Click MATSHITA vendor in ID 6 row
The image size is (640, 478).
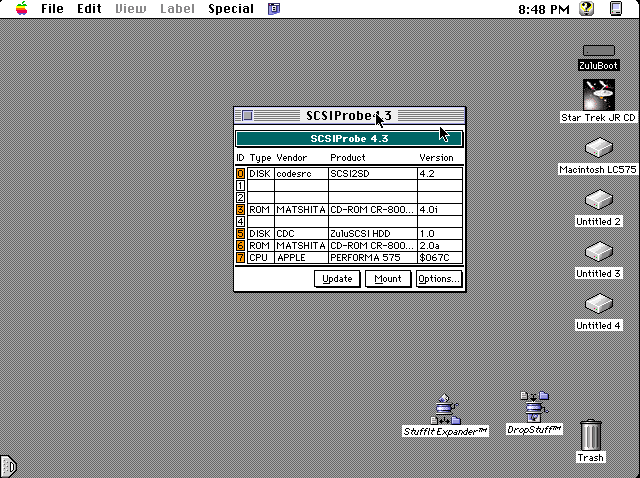click(301, 245)
